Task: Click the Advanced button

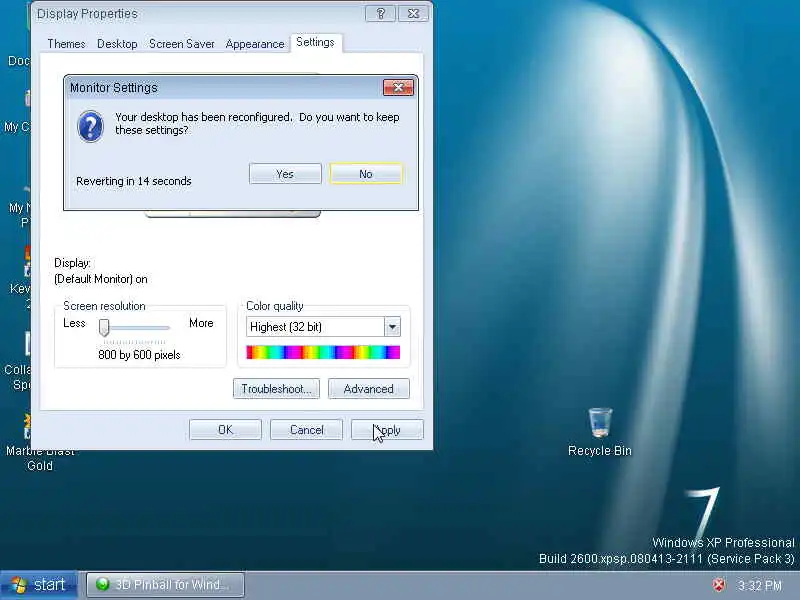Action: coord(368,389)
